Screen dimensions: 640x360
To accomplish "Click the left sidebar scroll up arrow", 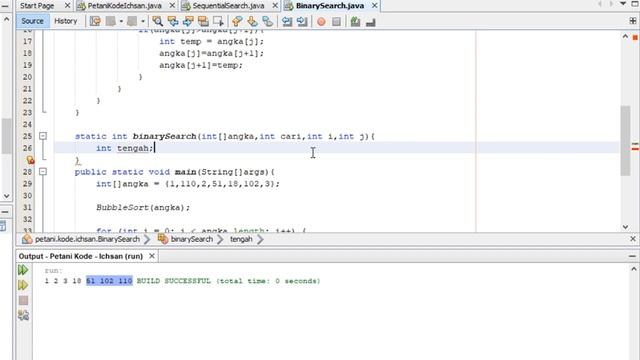I will [x=7, y=20].
